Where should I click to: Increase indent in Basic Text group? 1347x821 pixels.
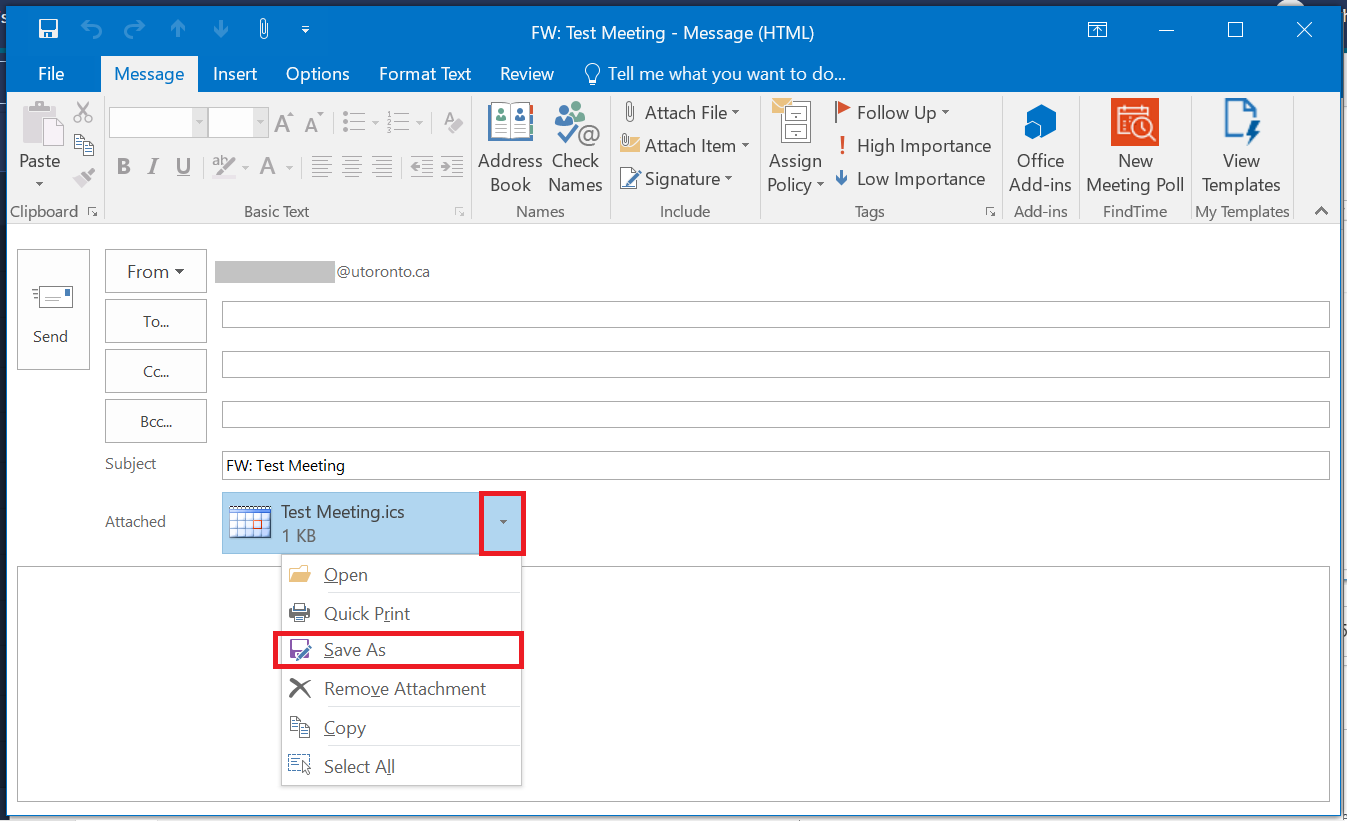click(x=452, y=166)
